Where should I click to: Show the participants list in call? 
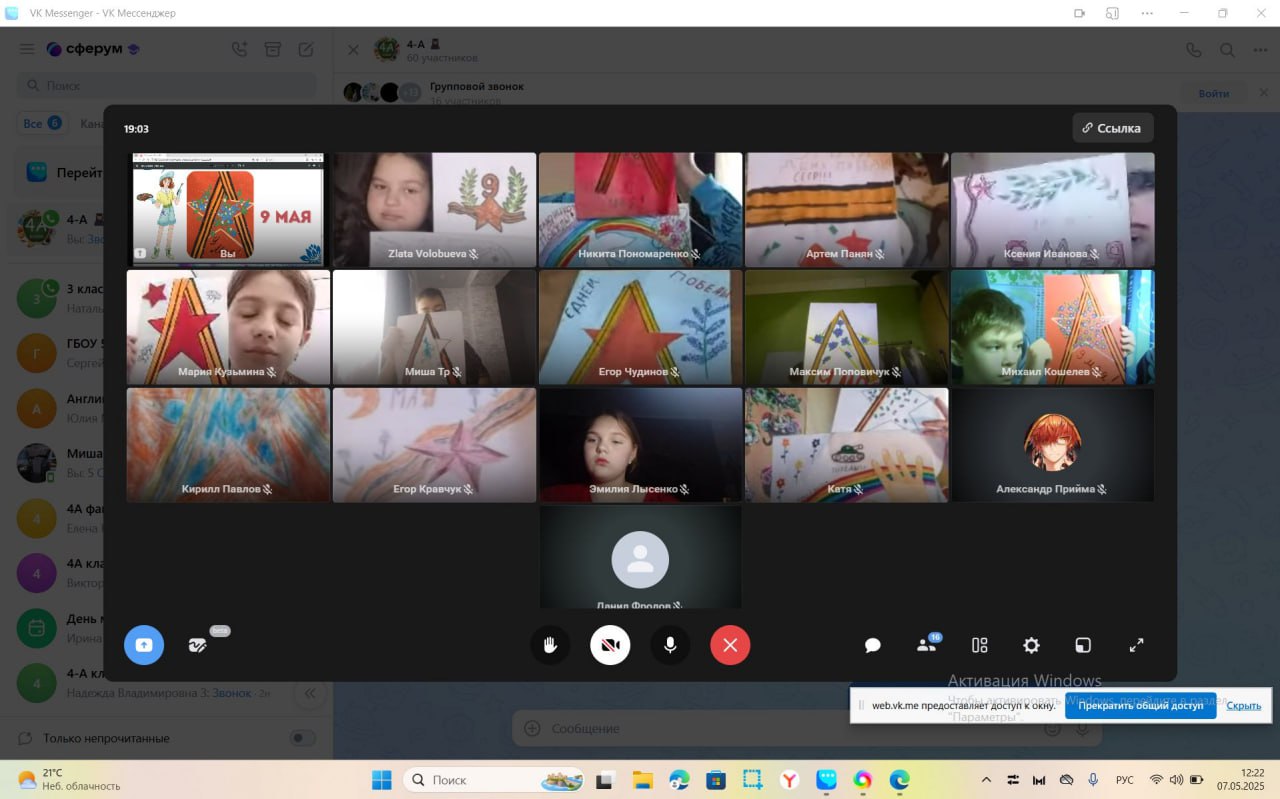[x=927, y=645]
